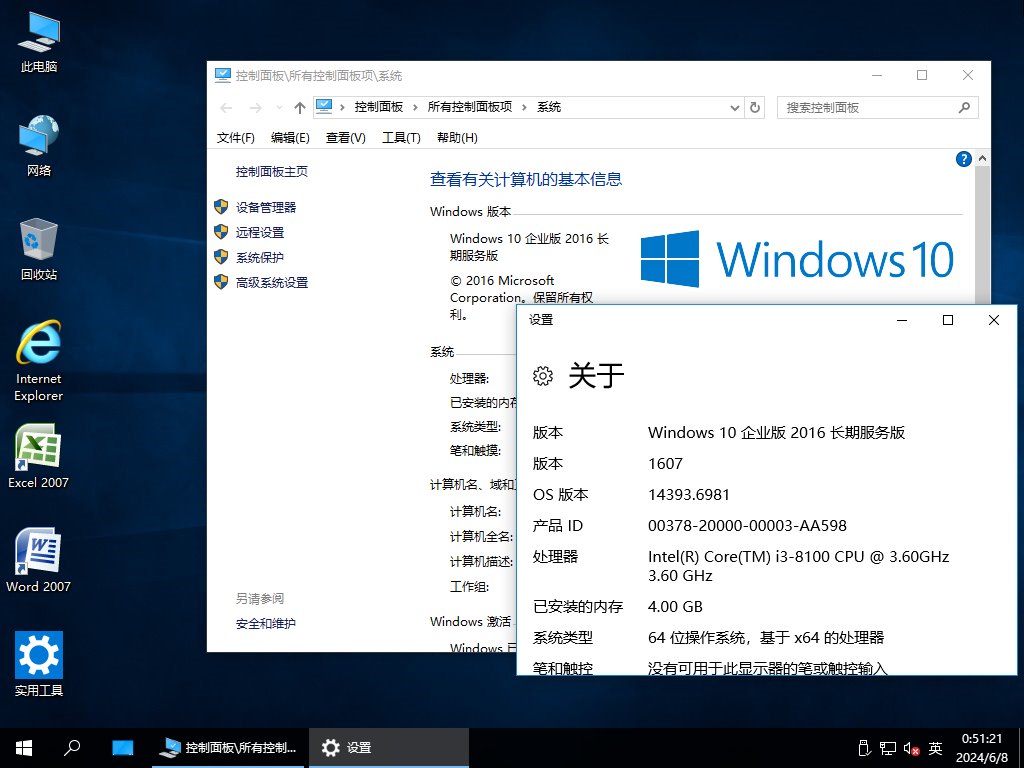The height and width of the screenshot is (768, 1024).
Task: Open 设备管理器 (Device Manager) link
Action: pyautogui.click(x=265, y=207)
